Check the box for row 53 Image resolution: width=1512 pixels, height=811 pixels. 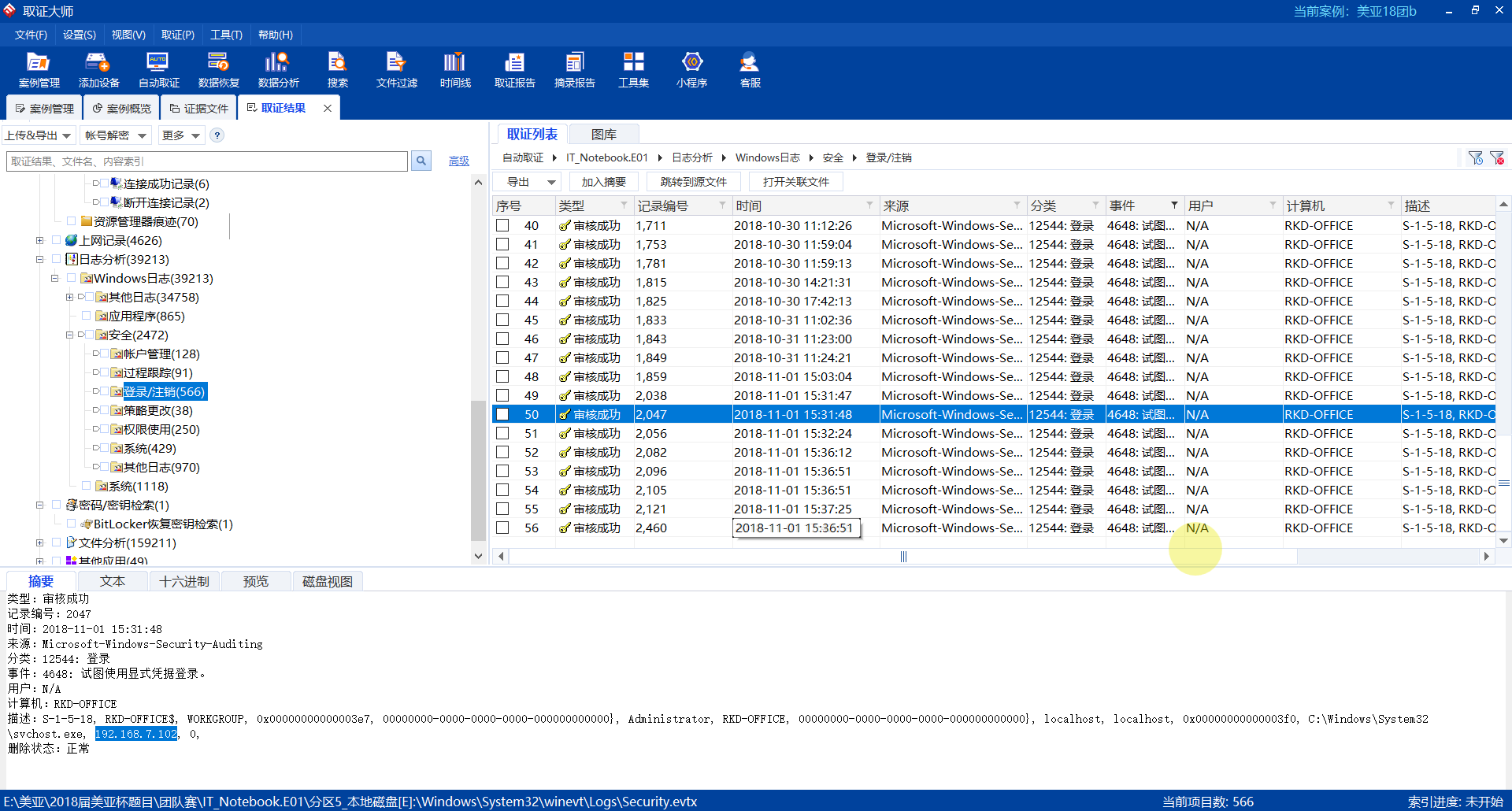(502, 471)
